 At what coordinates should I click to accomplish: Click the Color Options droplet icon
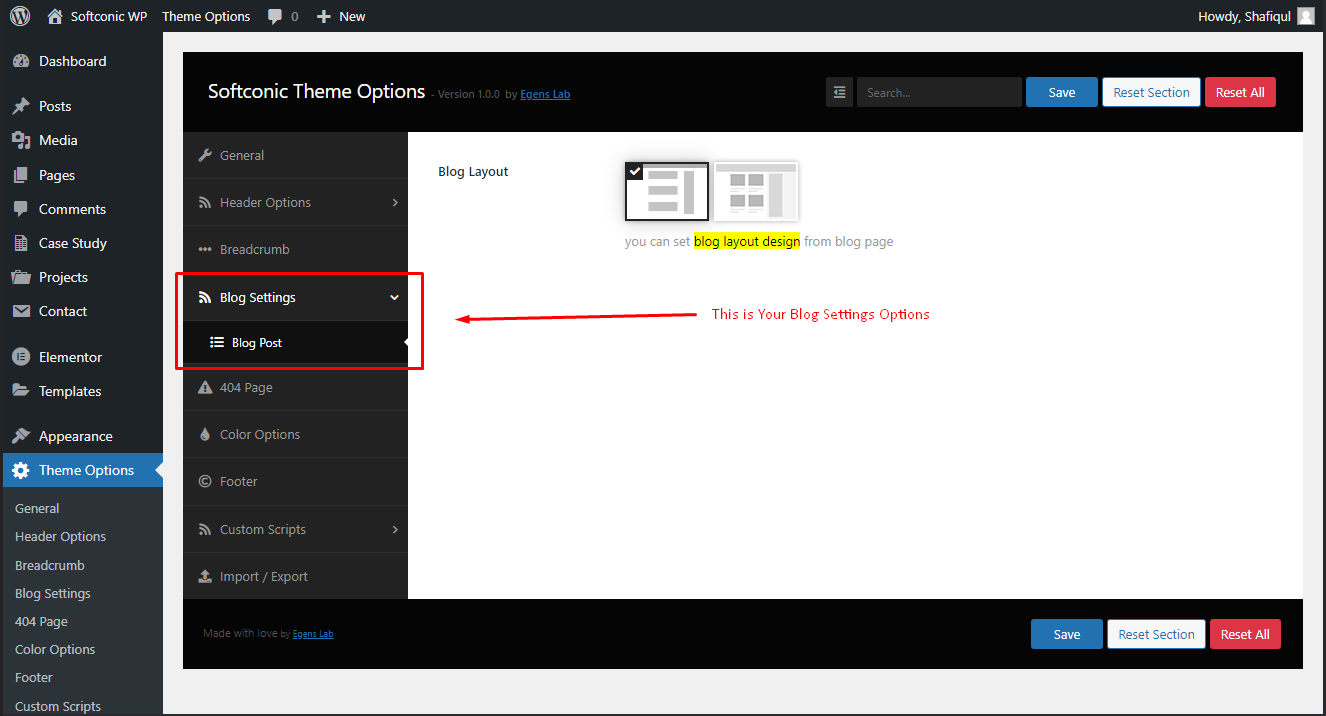(205, 434)
